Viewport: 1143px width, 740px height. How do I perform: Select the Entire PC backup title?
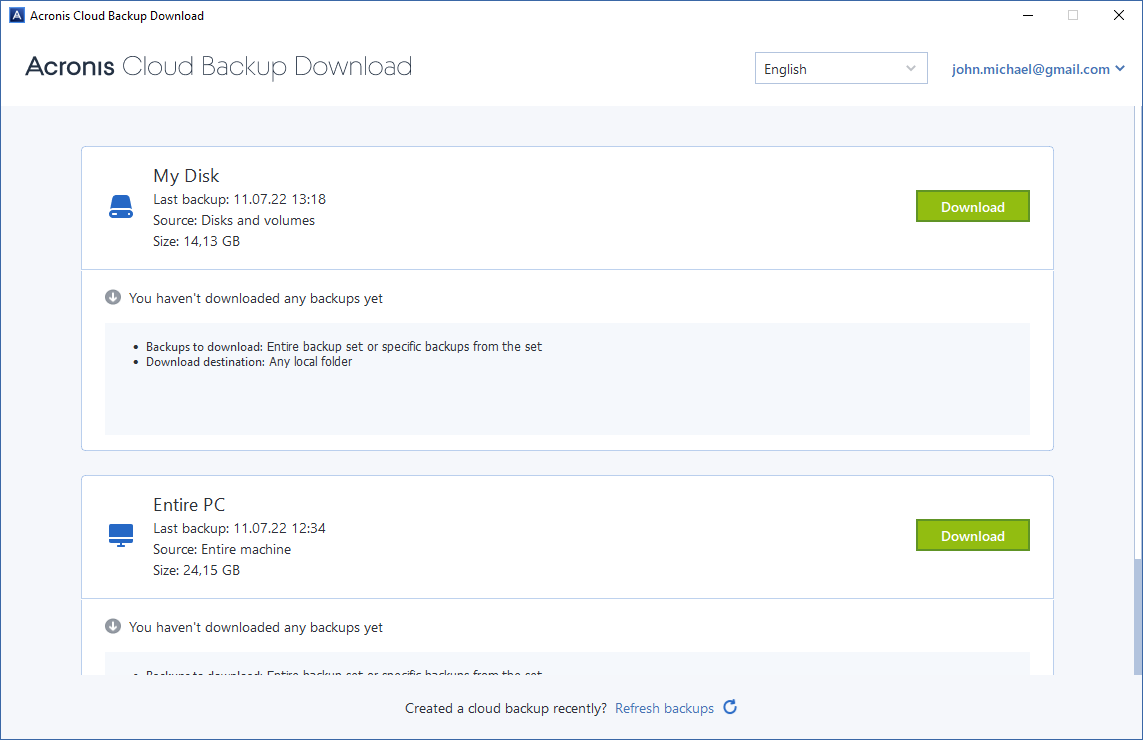[189, 505]
